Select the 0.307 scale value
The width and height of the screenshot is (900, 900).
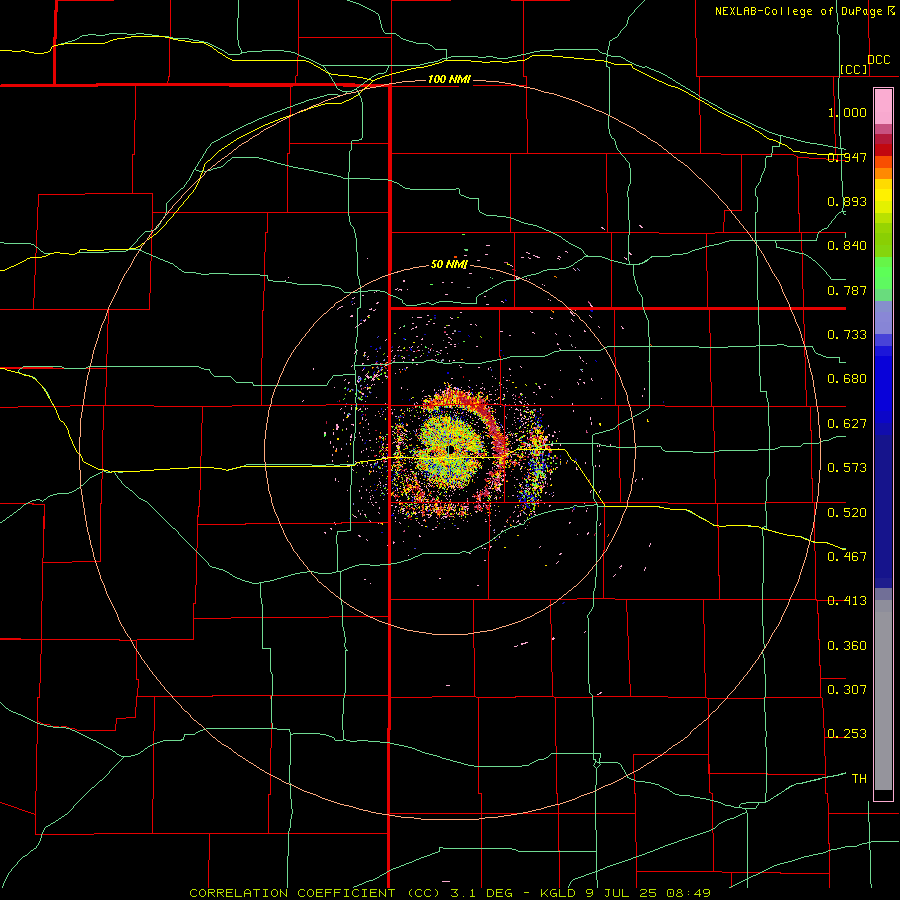847,690
